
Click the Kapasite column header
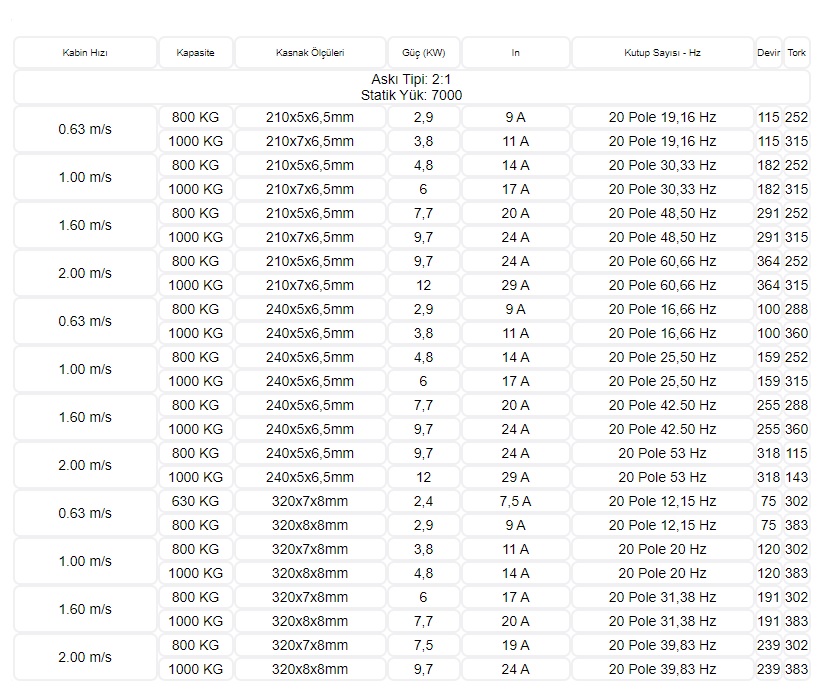pyautogui.click(x=195, y=52)
